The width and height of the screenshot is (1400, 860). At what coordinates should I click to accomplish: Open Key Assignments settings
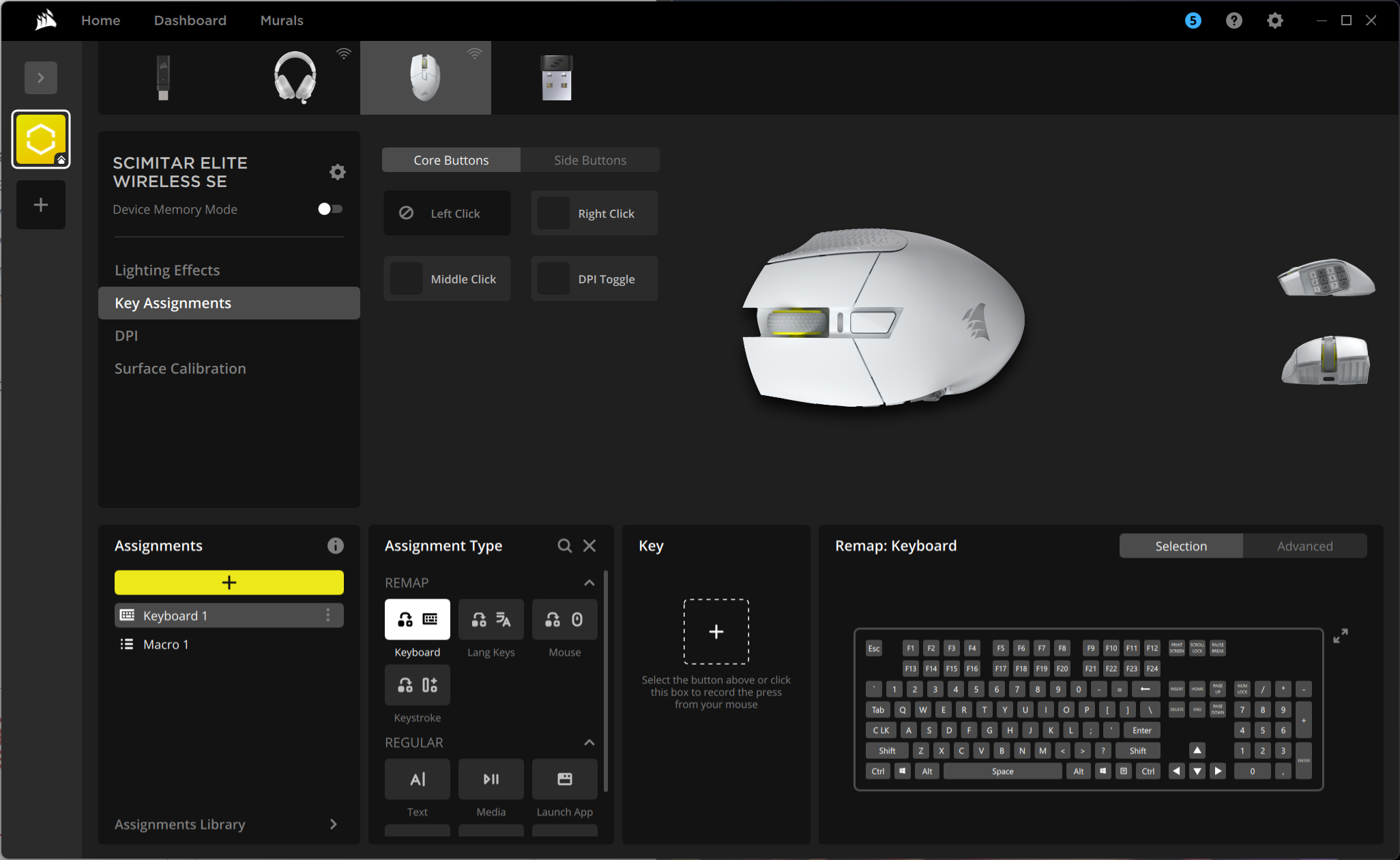(x=173, y=302)
